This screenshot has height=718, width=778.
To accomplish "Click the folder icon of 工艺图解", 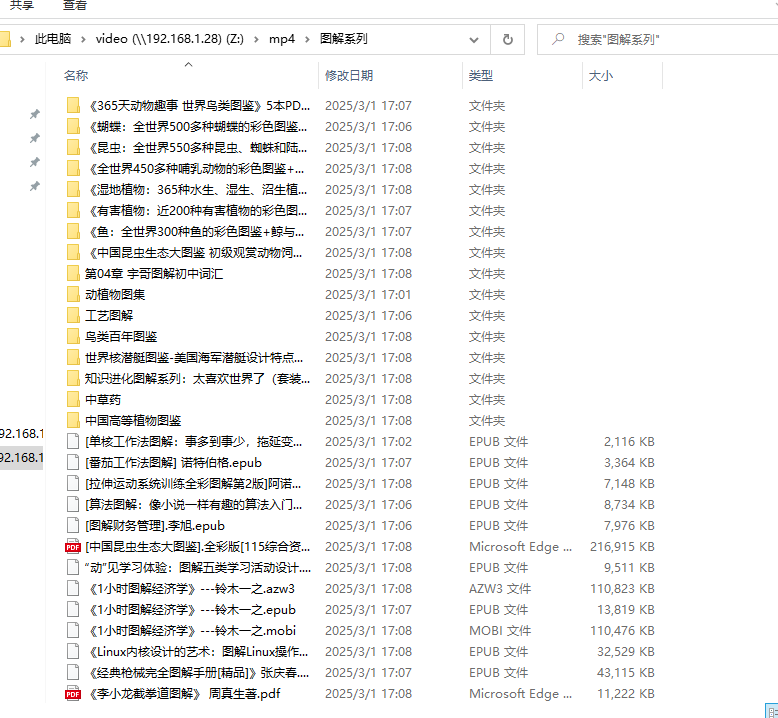I will [x=72, y=315].
